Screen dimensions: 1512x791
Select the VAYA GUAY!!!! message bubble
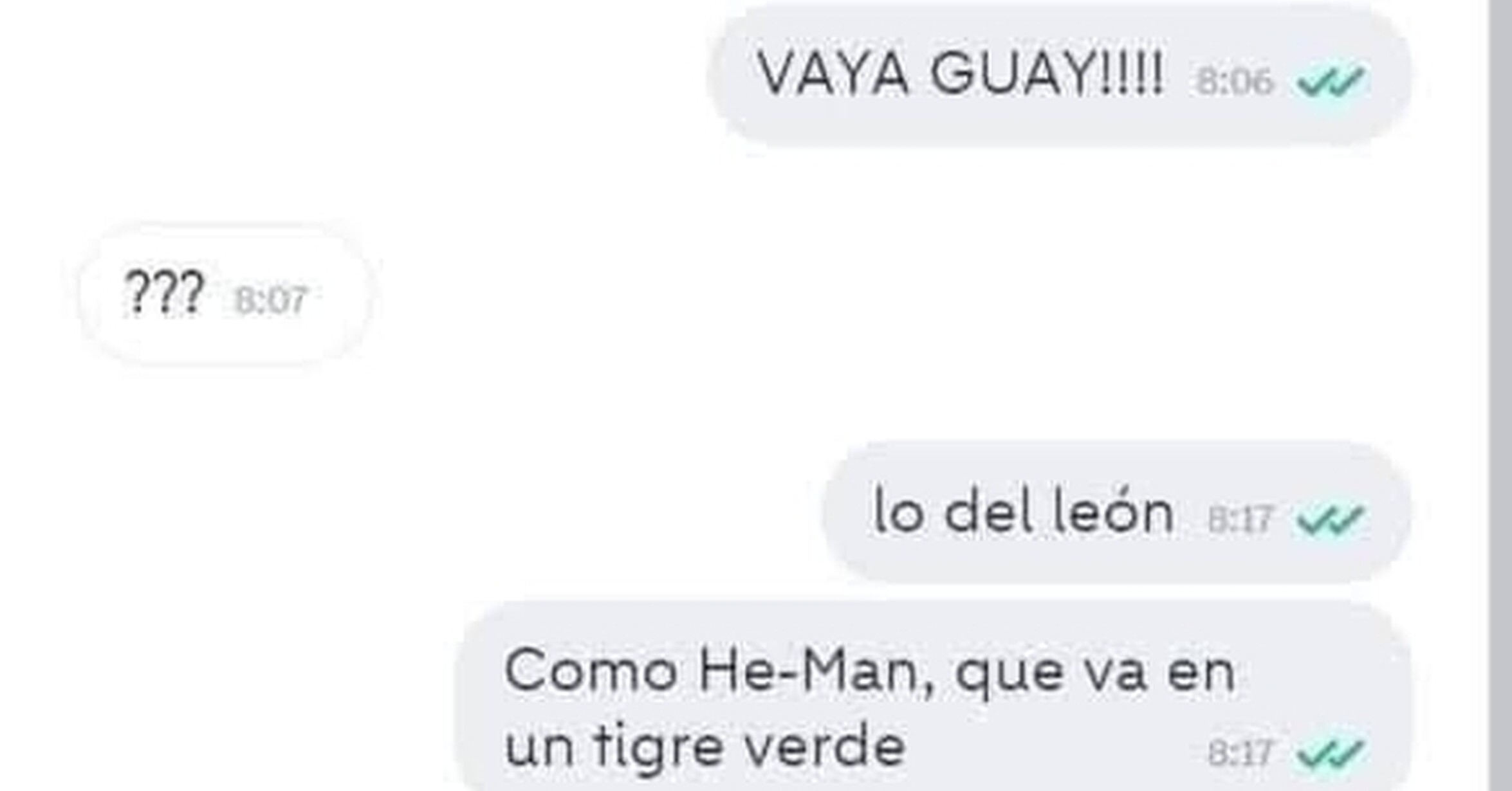(1061, 74)
